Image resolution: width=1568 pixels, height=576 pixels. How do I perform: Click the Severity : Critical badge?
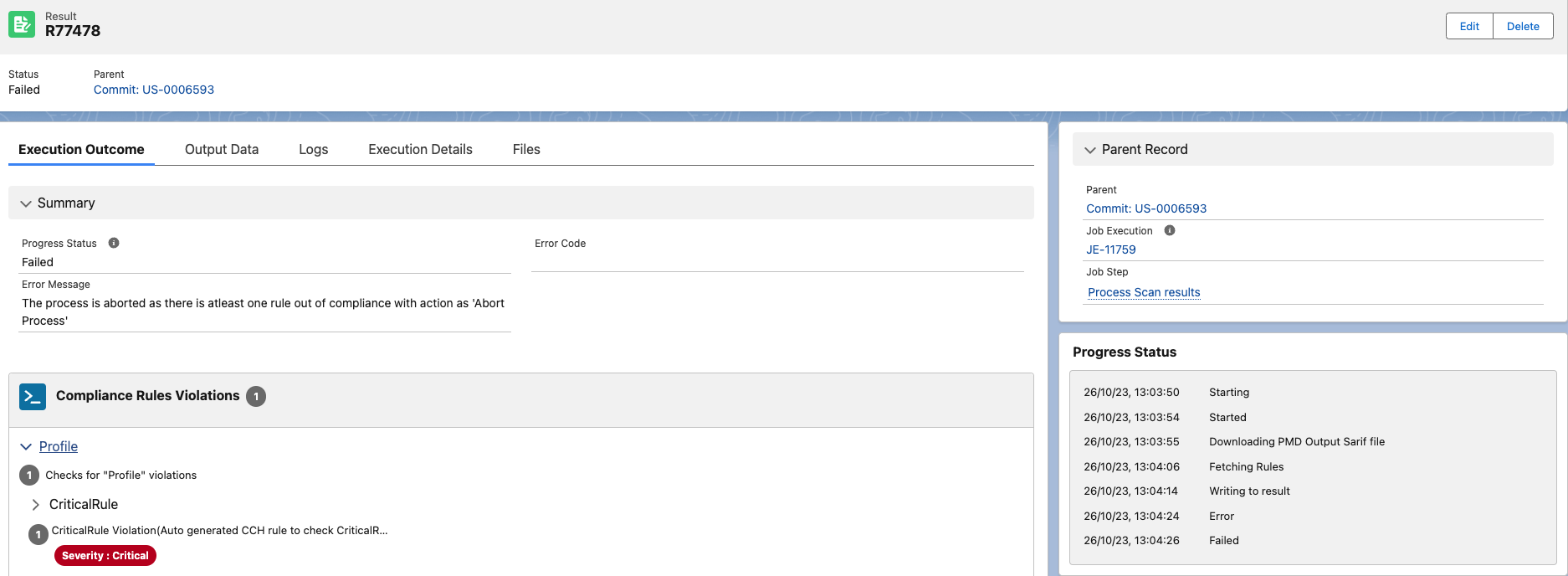coord(105,556)
